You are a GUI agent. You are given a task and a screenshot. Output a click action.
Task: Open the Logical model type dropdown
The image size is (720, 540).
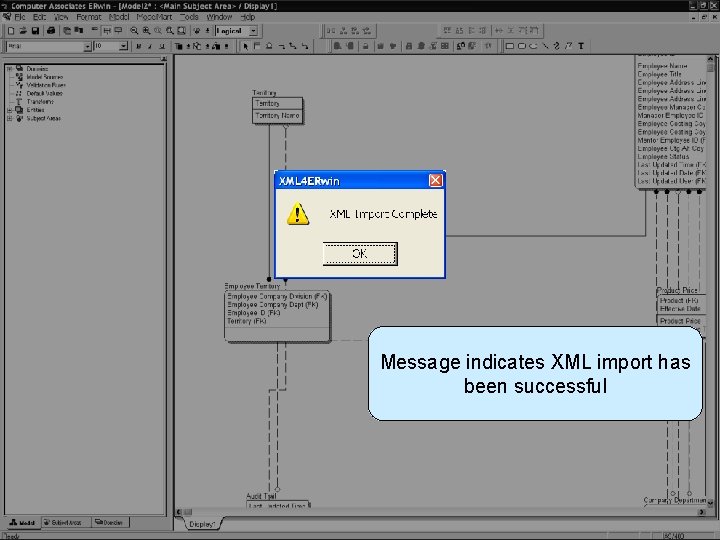coord(253,31)
